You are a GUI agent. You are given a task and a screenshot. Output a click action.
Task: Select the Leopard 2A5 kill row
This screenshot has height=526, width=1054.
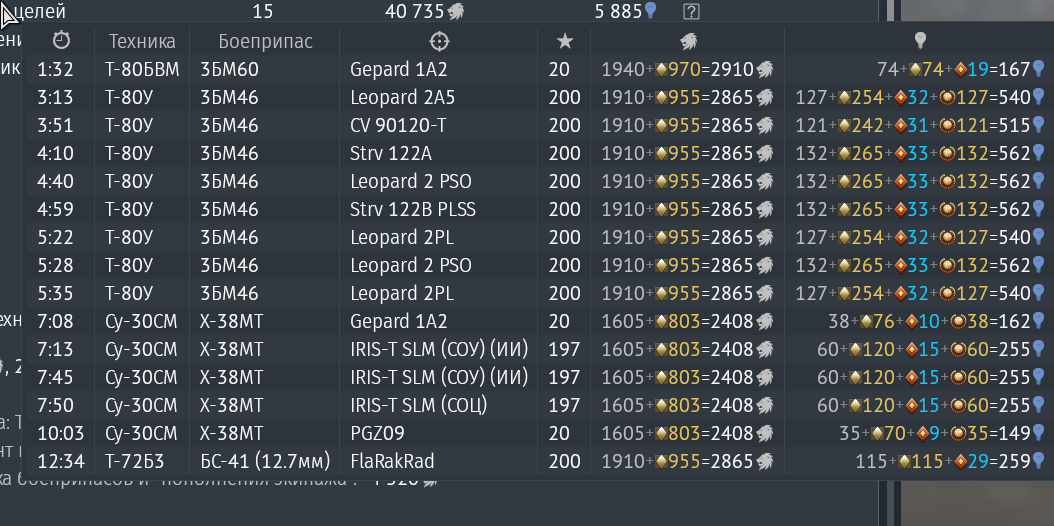coord(537,97)
